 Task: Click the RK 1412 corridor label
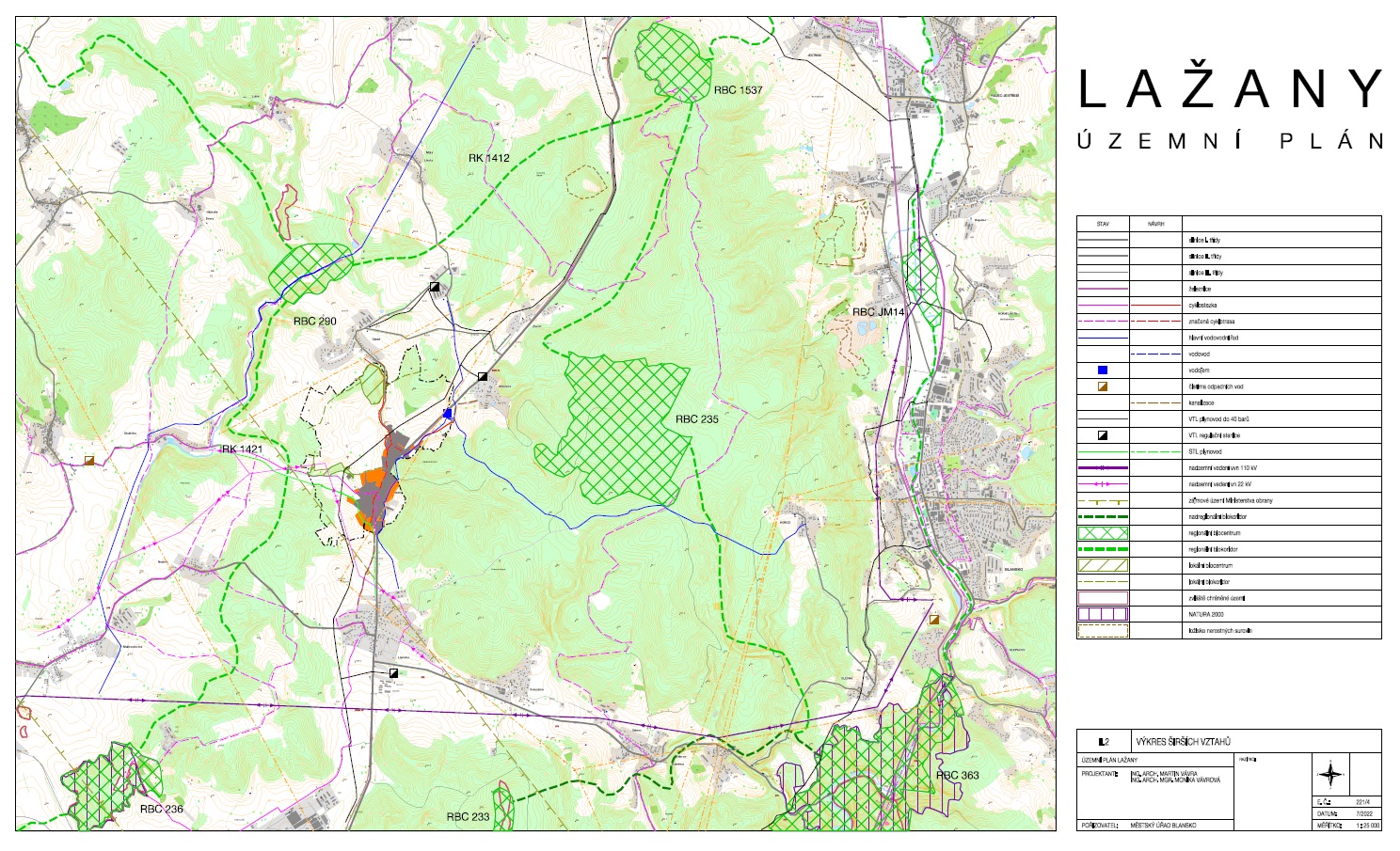click(x=488, y=158)
